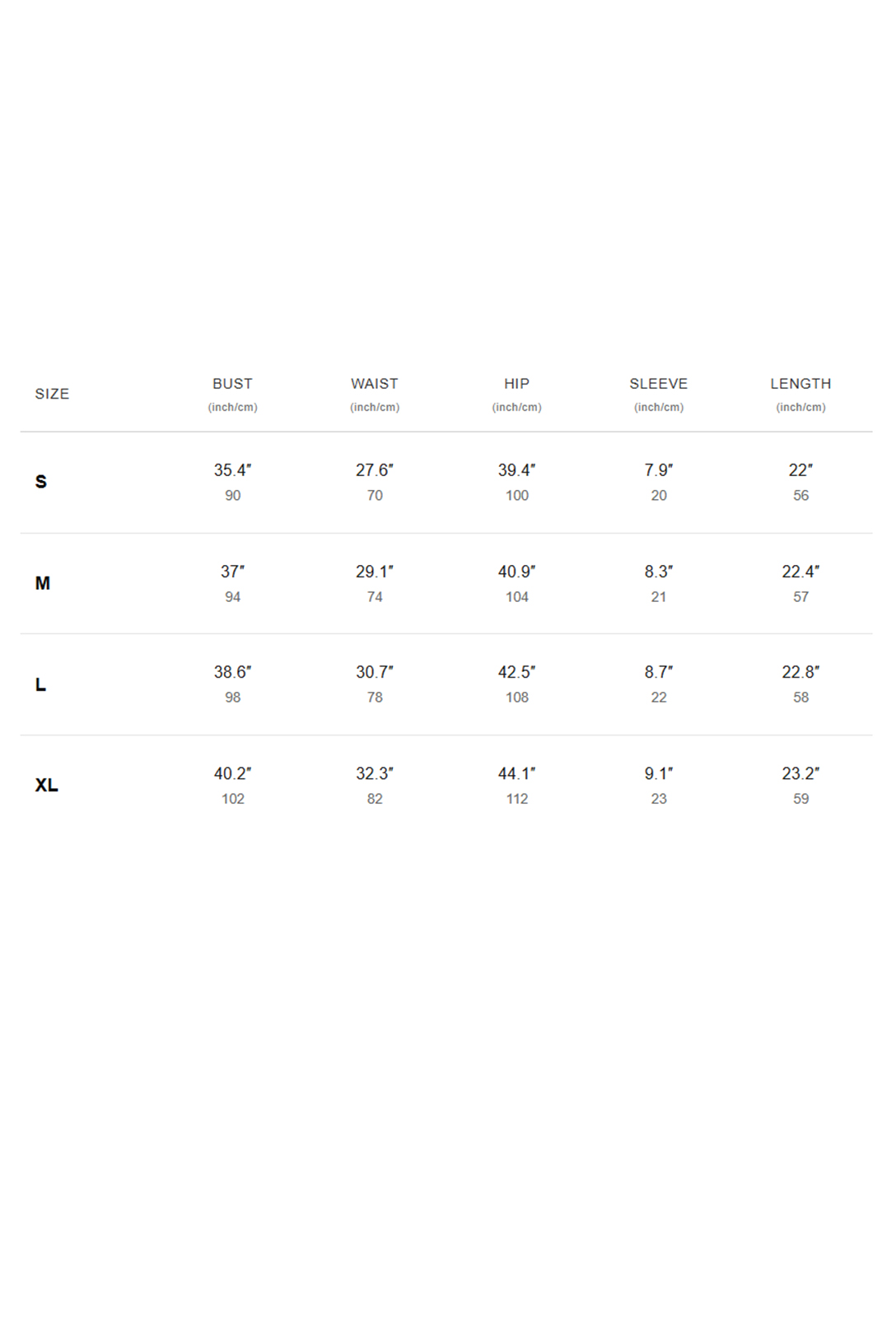Image resolution: width=896 pixels, height=1344 pixels.
Task: Select the HIP column header
Action: pos(516,384)
